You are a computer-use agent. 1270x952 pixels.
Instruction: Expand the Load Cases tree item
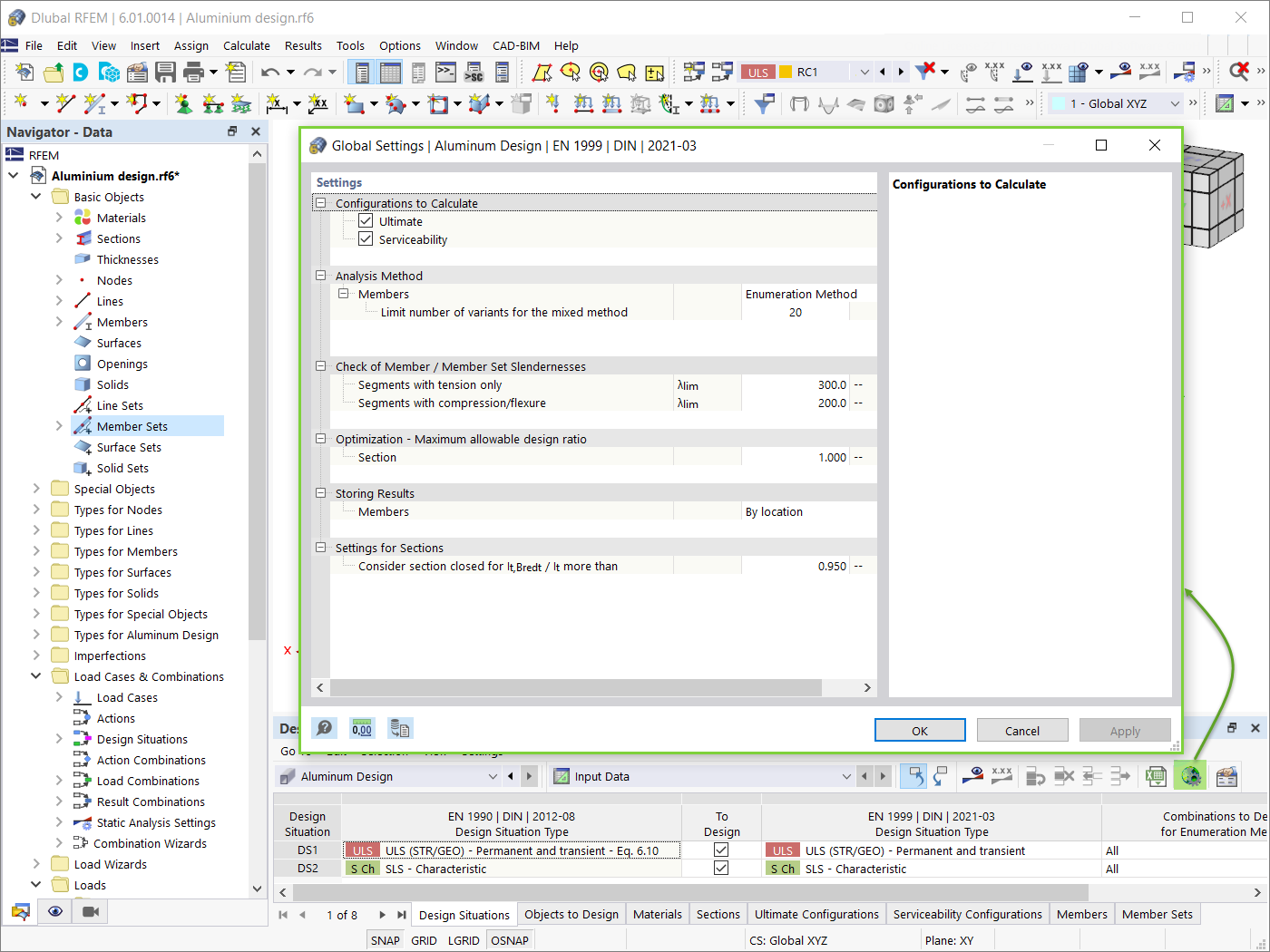point(57,696)
